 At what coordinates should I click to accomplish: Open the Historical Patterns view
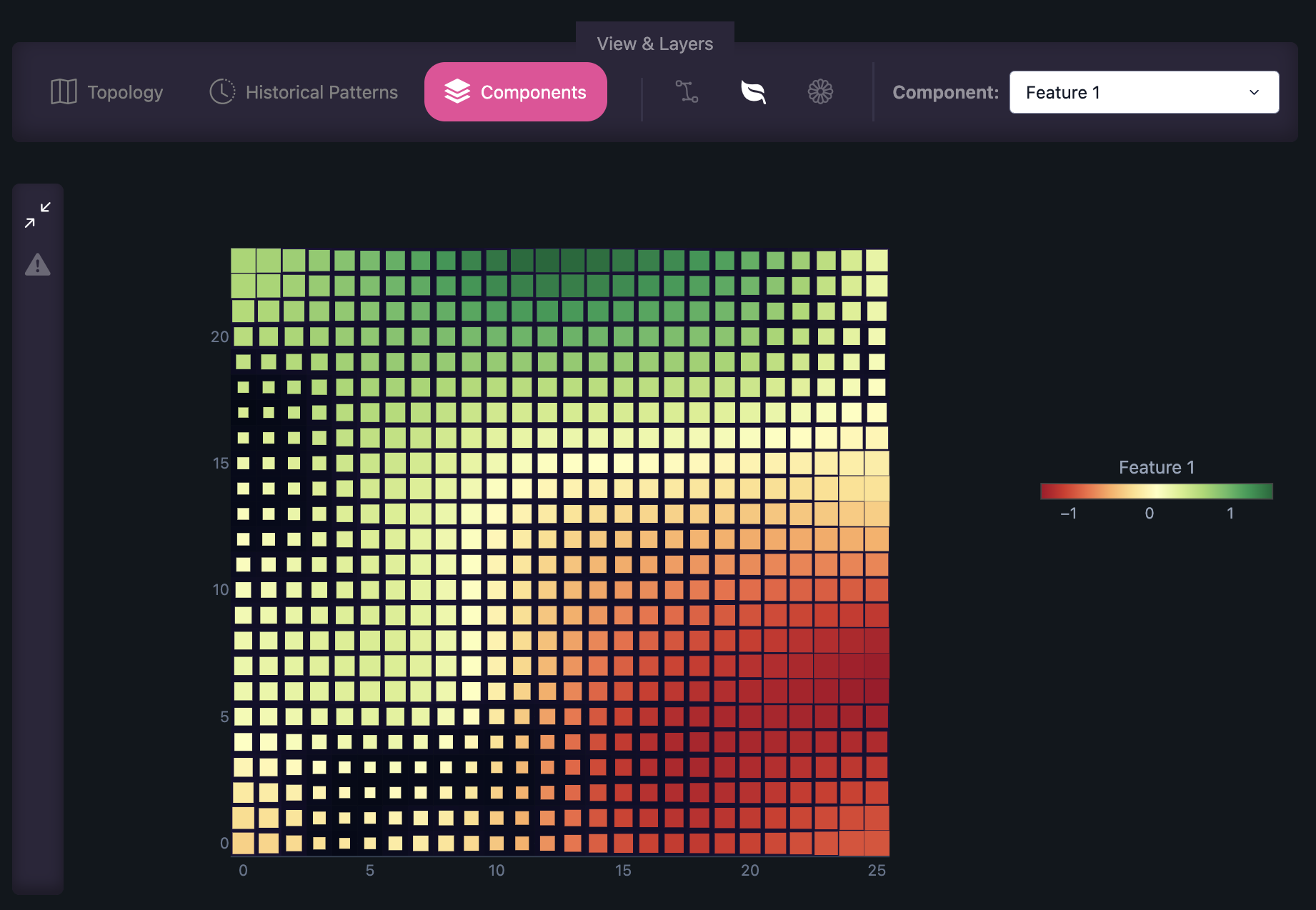304,92
